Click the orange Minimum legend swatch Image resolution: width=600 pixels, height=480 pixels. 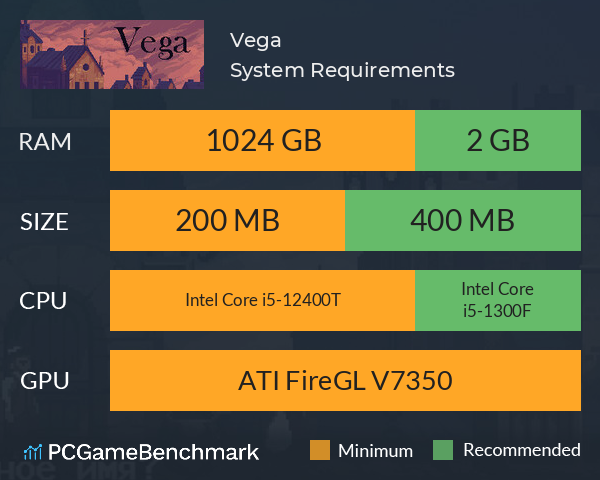point(320,450)
